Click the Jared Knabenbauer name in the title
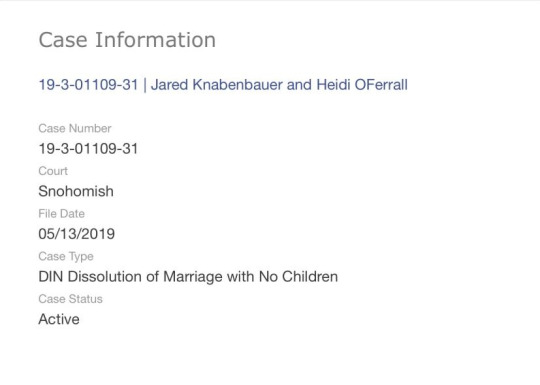The image size is (540, 385). [x=217, y=85]
